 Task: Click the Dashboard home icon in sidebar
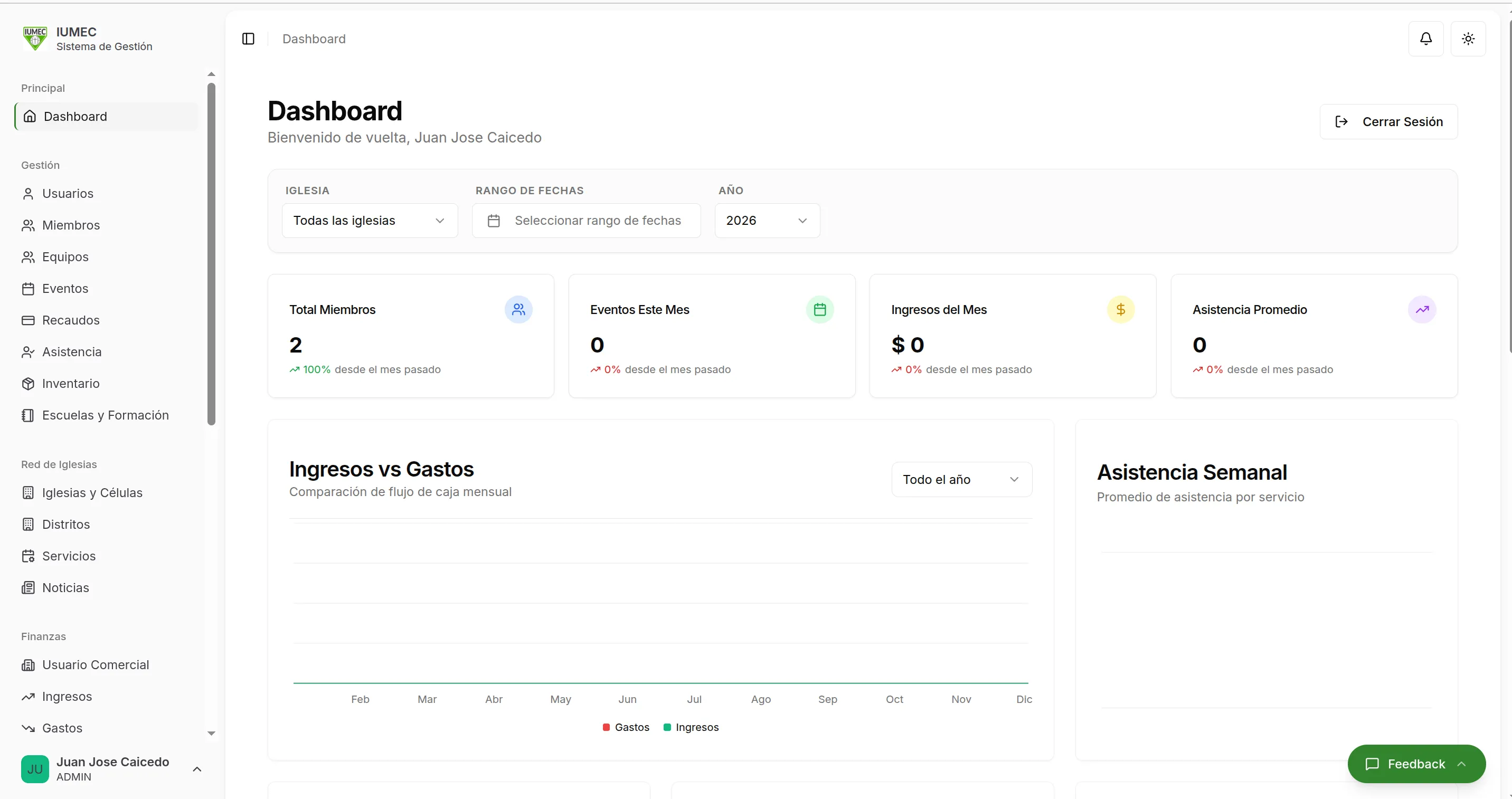pos(30,116)
